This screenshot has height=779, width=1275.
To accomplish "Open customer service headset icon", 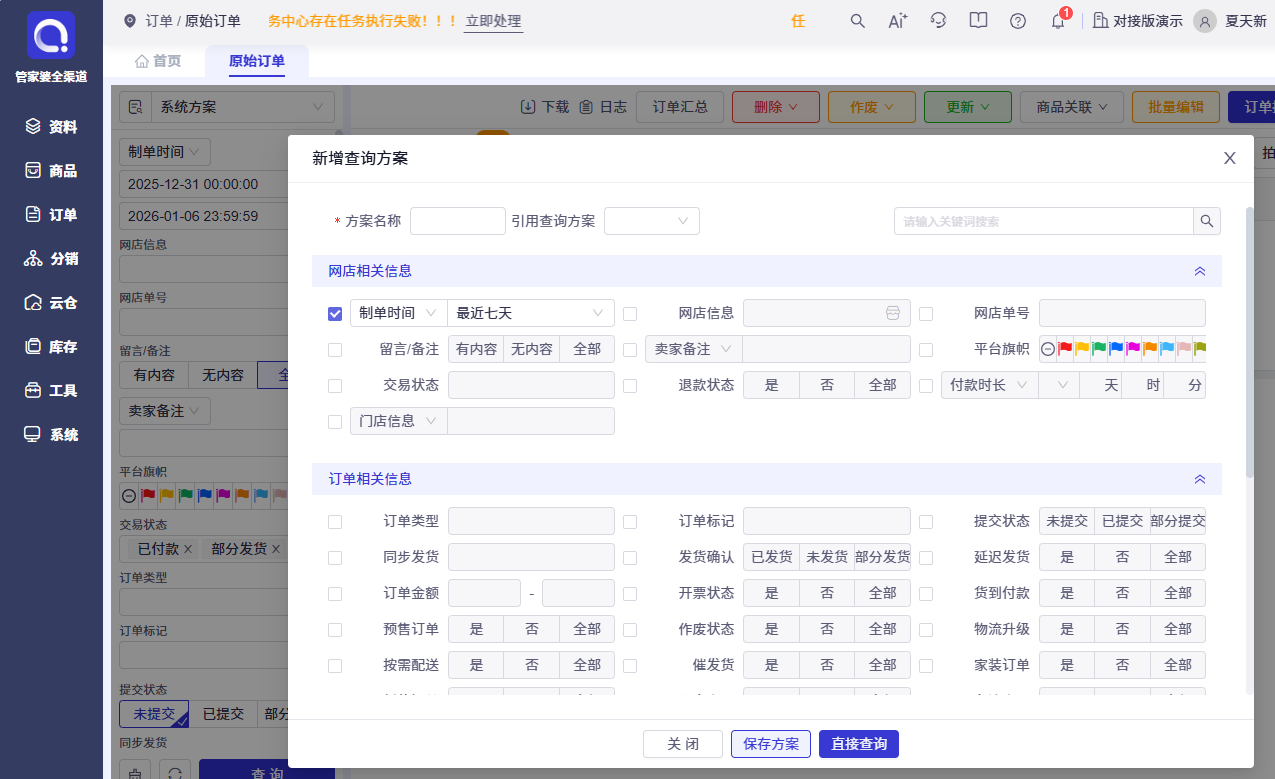I will click(938, 21).
